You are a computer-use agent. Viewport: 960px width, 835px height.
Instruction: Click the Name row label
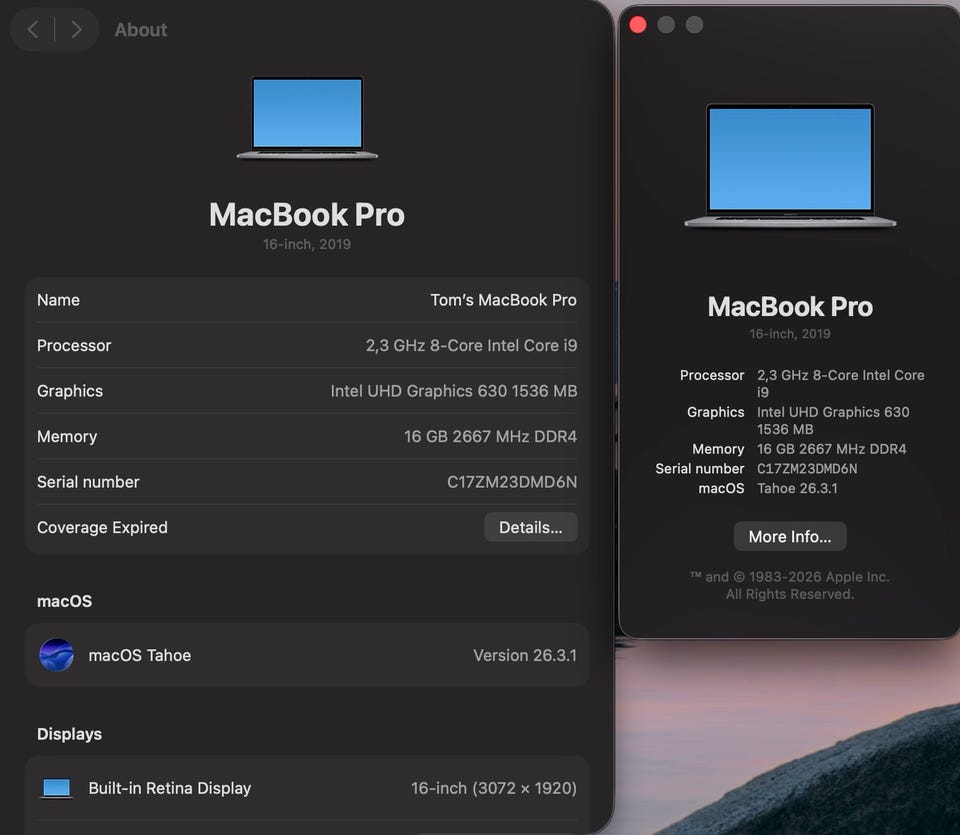(x=58, y=300)
